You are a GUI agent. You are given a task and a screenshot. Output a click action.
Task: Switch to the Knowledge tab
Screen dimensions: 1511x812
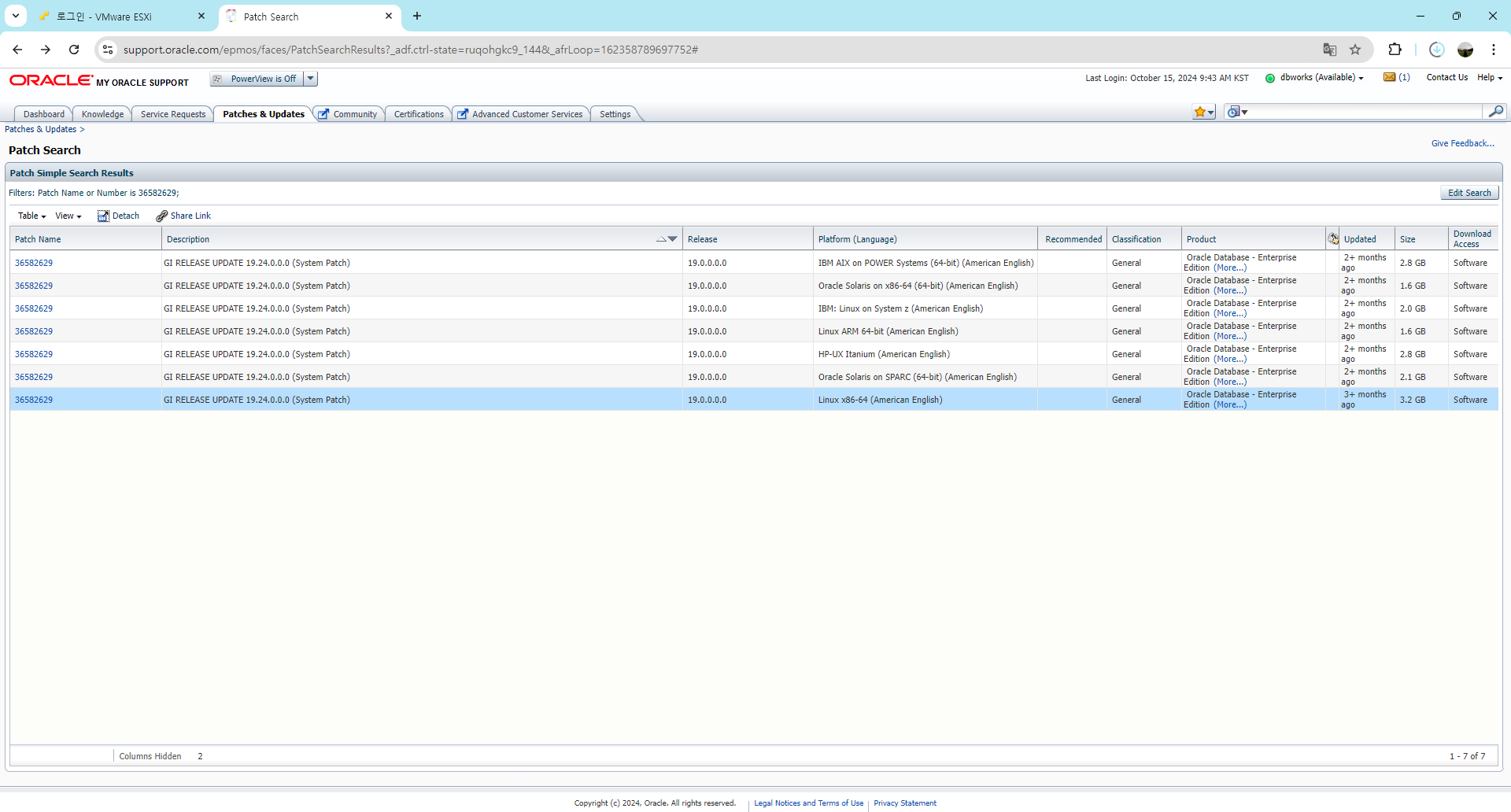click(103, 114)
